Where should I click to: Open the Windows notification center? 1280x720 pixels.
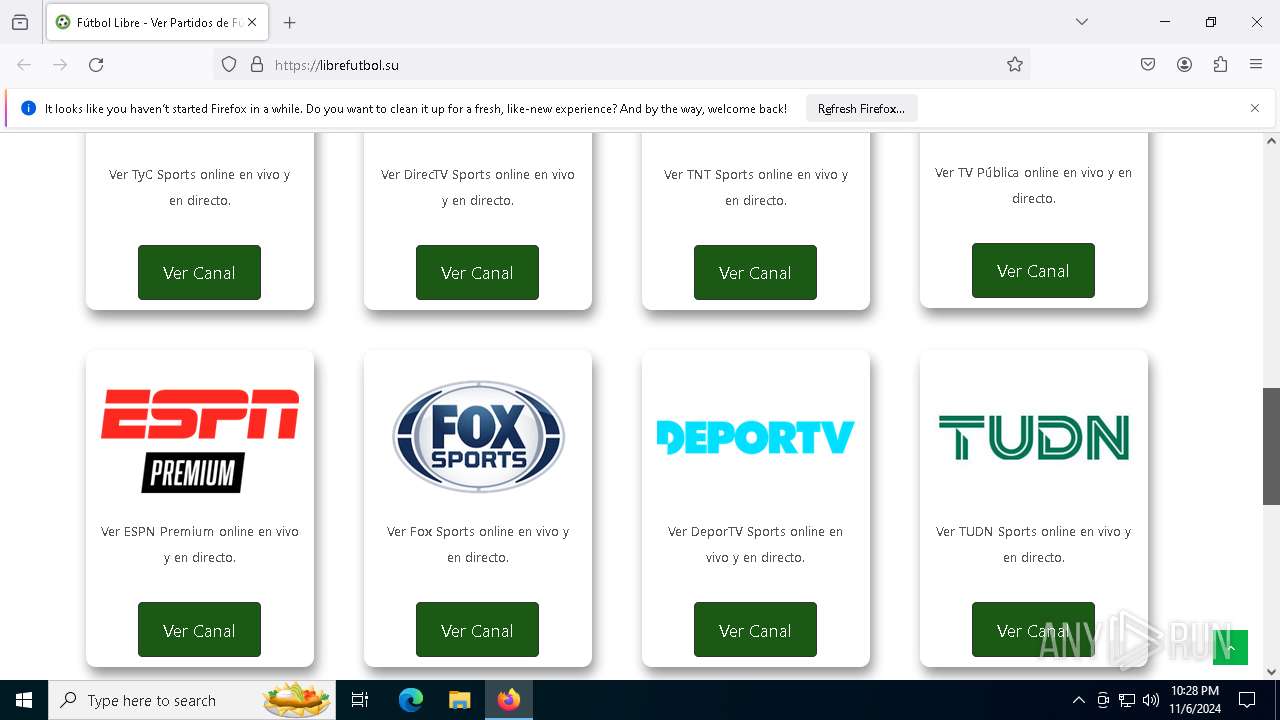click(x=1247, y=700)
